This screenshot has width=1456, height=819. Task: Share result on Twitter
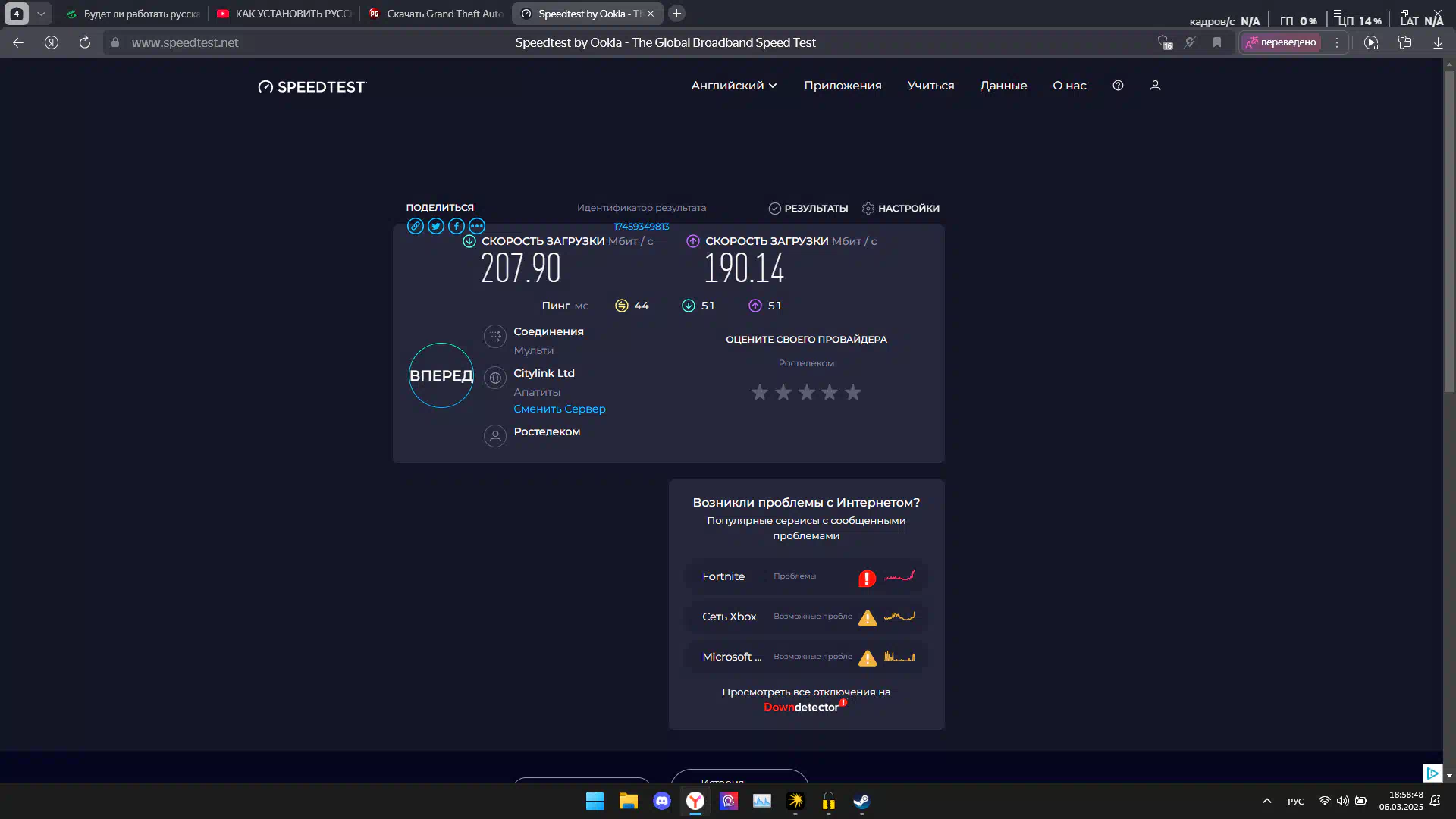click(436, 226)
